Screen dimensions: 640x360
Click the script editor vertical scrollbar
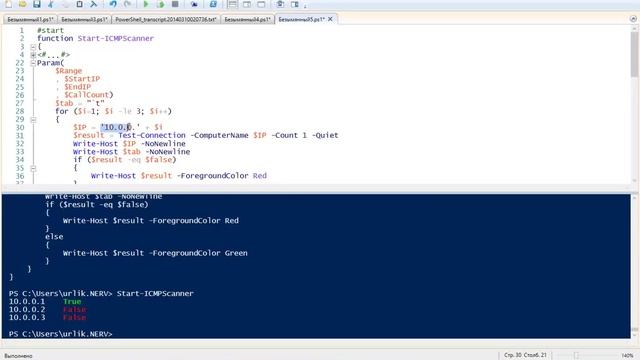634,104
